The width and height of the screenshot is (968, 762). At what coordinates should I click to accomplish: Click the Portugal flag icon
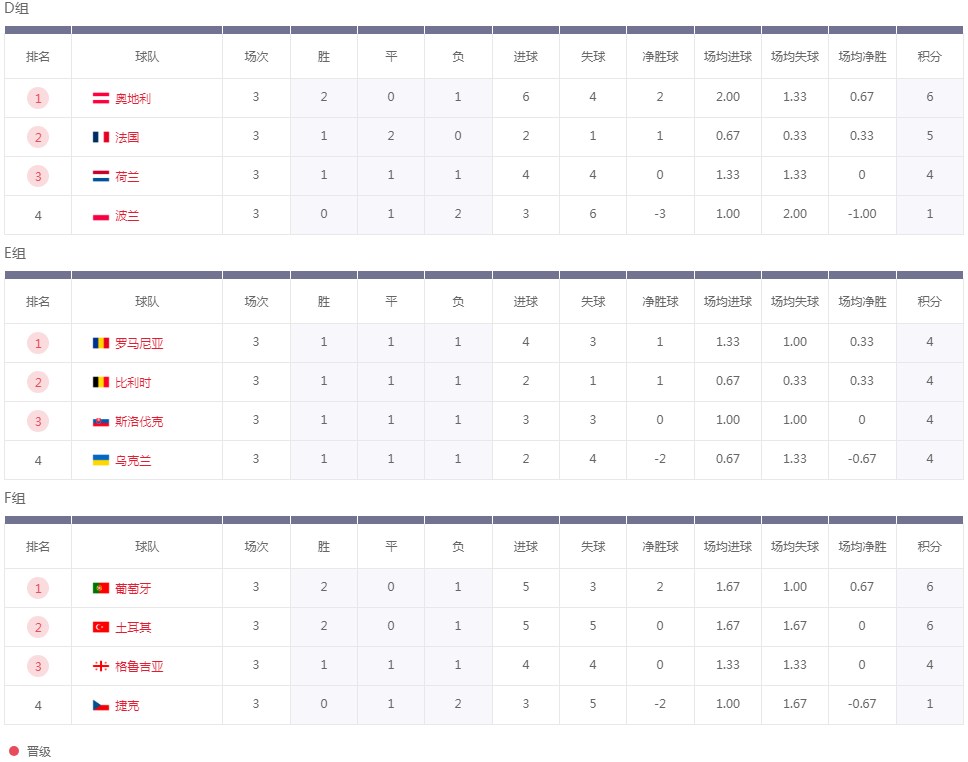(101, 588)
